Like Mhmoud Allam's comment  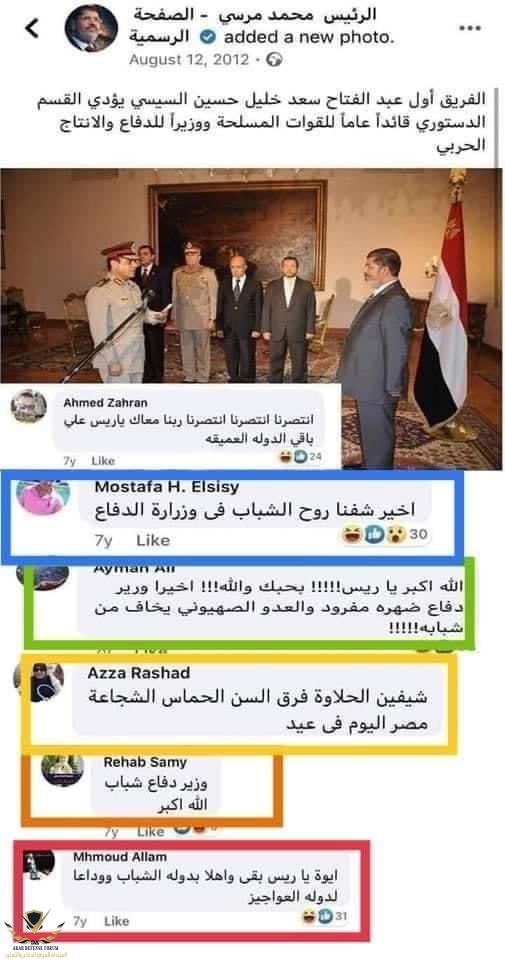[x=116, y=921]
